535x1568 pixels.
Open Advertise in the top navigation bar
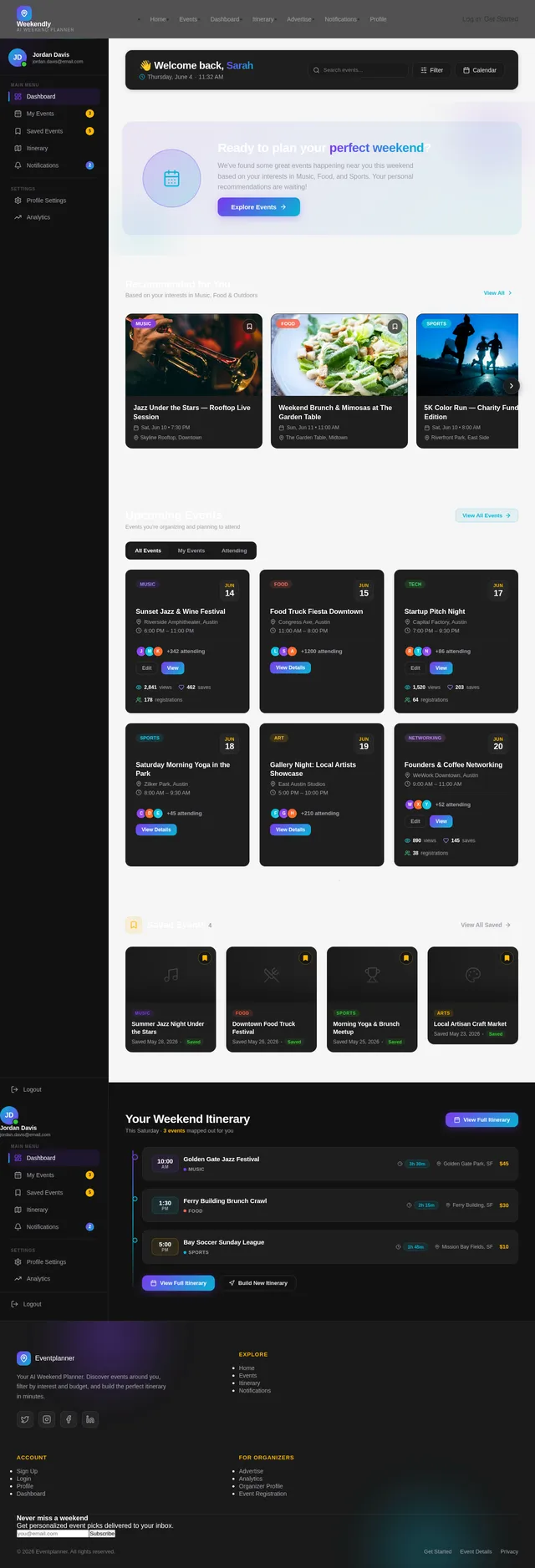click(298, 19)
